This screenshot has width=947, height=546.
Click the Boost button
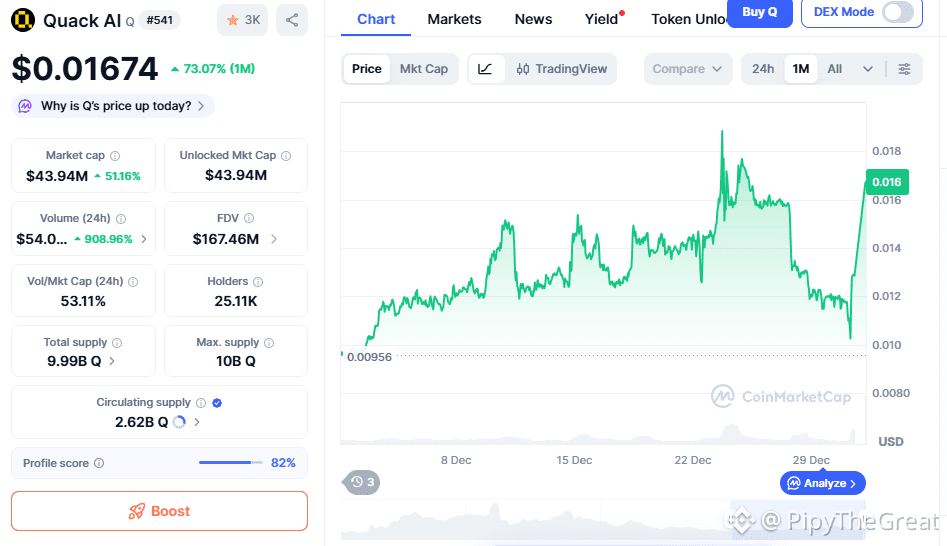159,511
